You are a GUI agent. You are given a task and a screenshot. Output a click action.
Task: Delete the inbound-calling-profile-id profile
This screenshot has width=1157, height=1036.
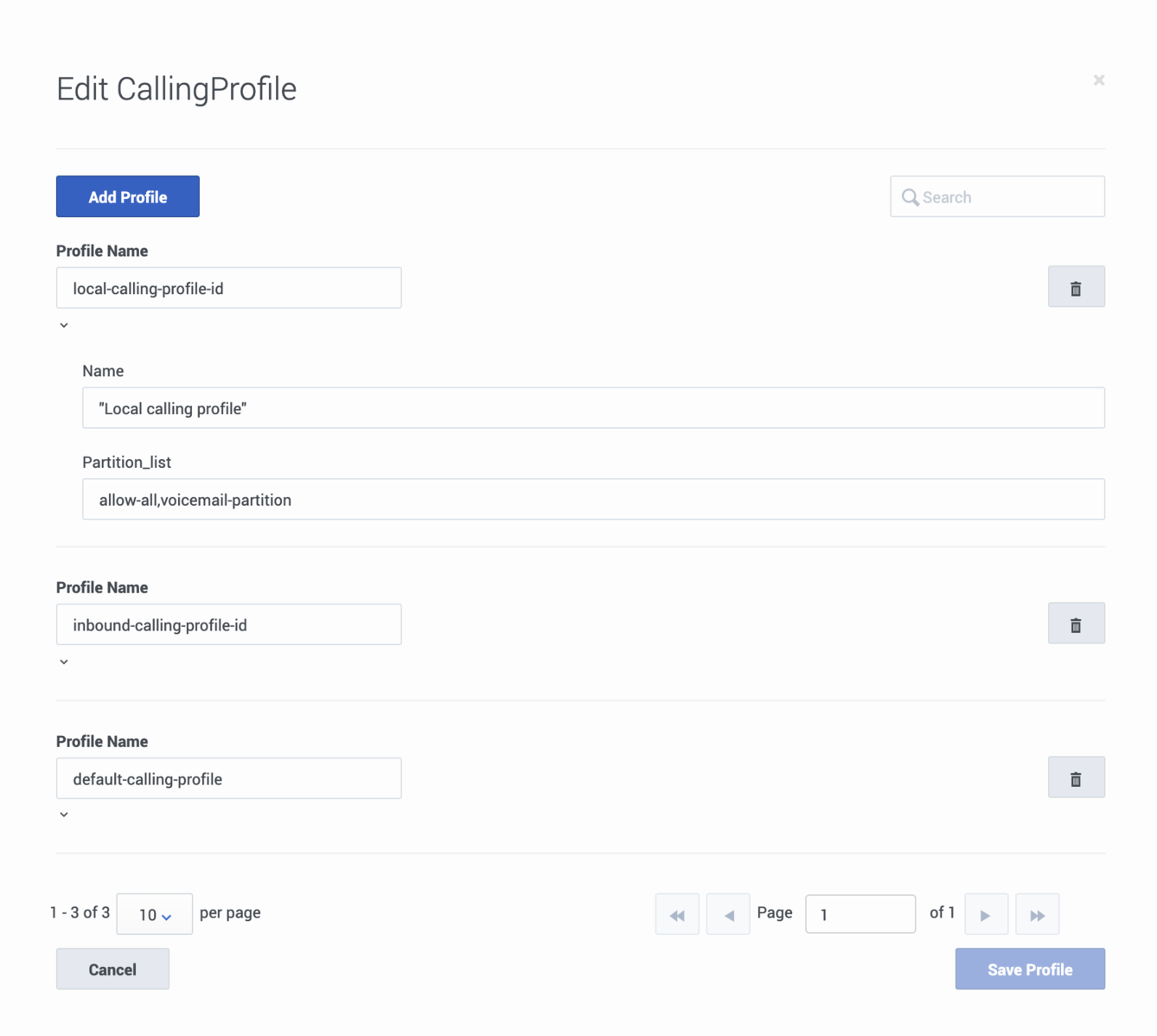point(1076,624)
